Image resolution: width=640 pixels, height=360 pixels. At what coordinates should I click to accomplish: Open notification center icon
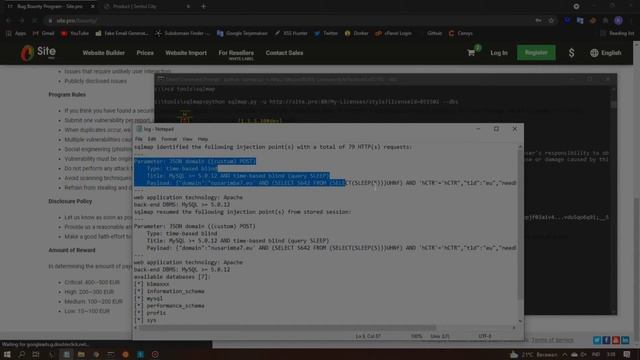pyautogui.click(x=627, y=354)
